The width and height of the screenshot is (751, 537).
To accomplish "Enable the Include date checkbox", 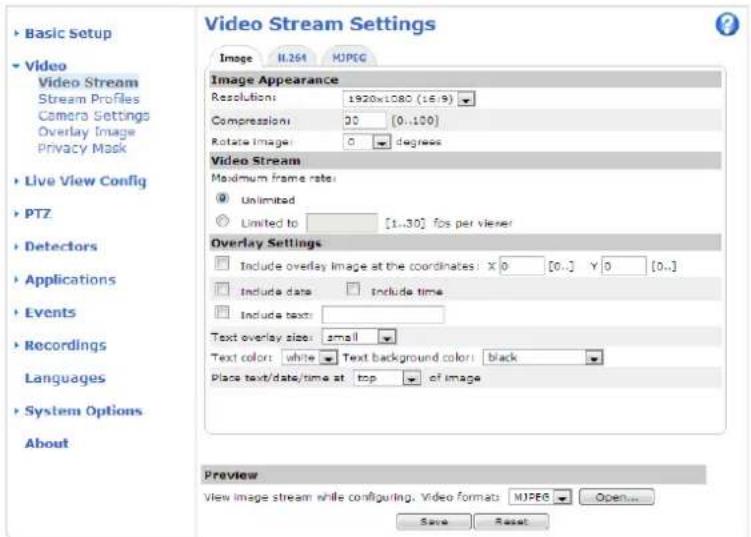I will (x=222, y=289).
